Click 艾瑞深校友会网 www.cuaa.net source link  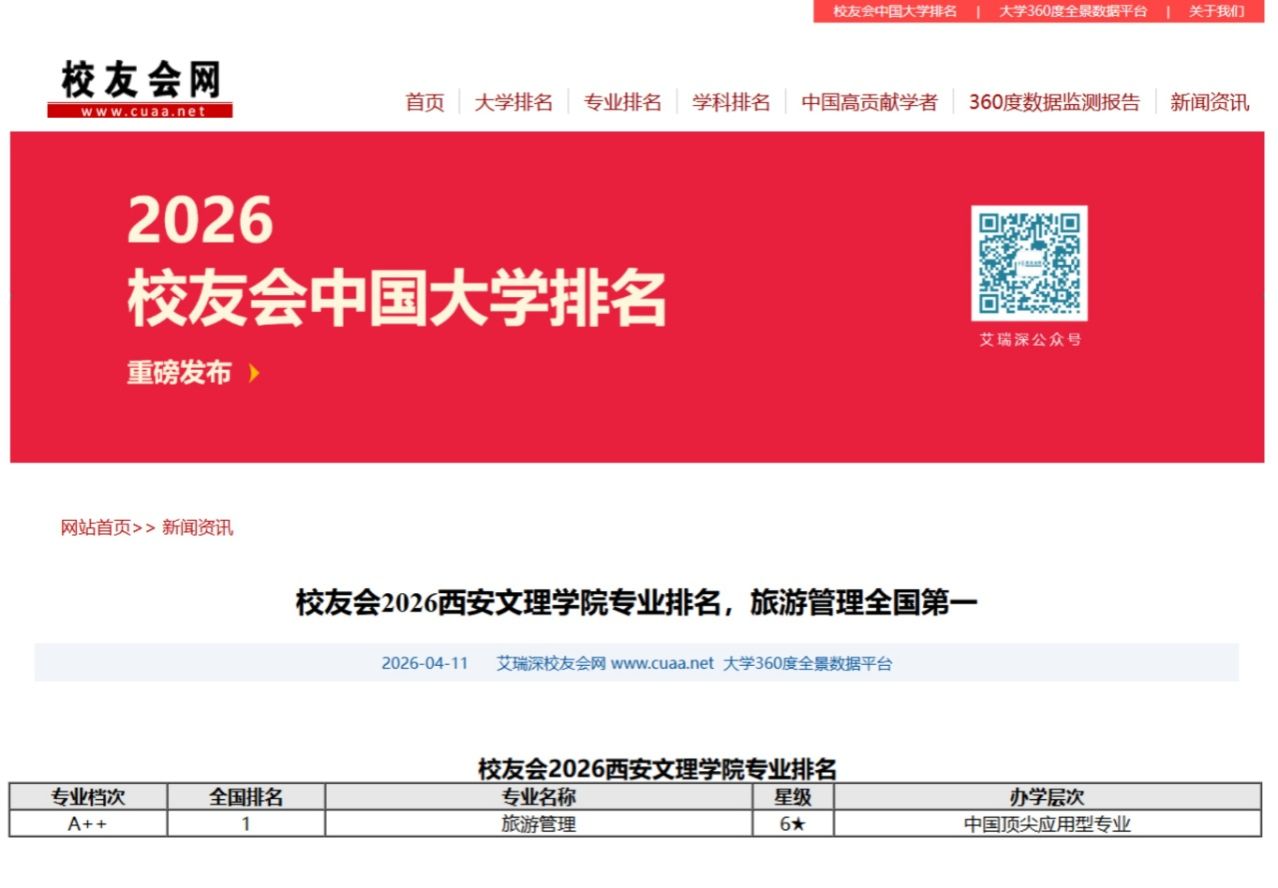pyautogui.click(x=605, y=663)
